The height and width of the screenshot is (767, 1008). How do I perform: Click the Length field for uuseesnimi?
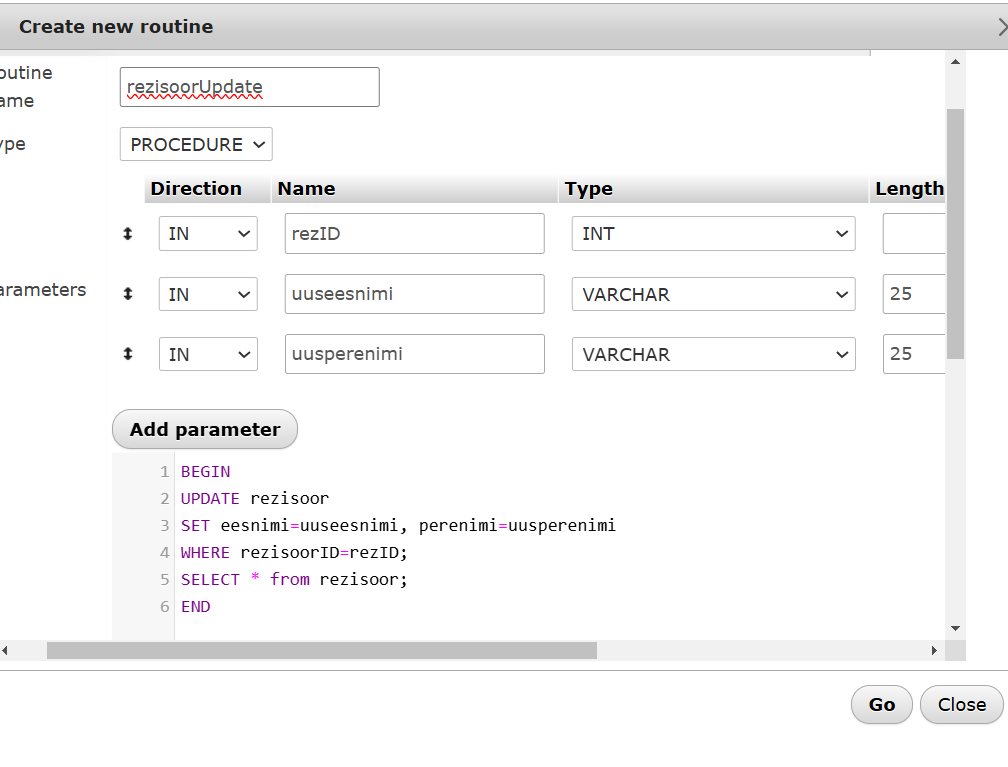913,295
